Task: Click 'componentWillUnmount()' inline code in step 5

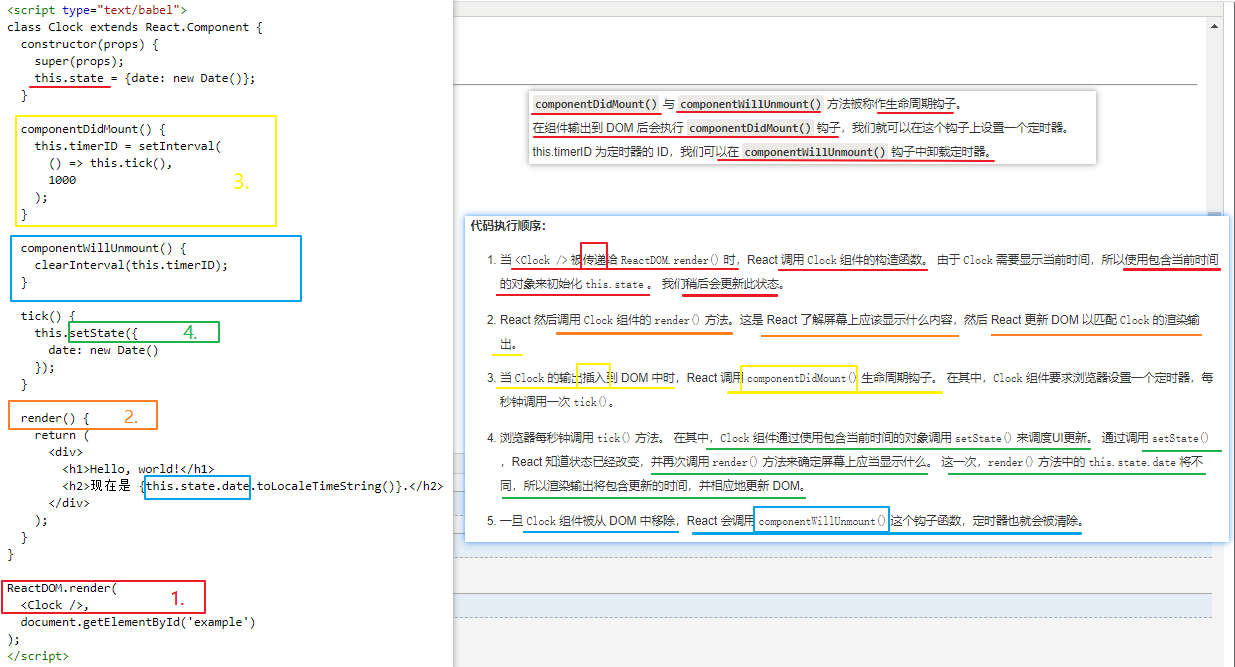Action: coord(823,521)
